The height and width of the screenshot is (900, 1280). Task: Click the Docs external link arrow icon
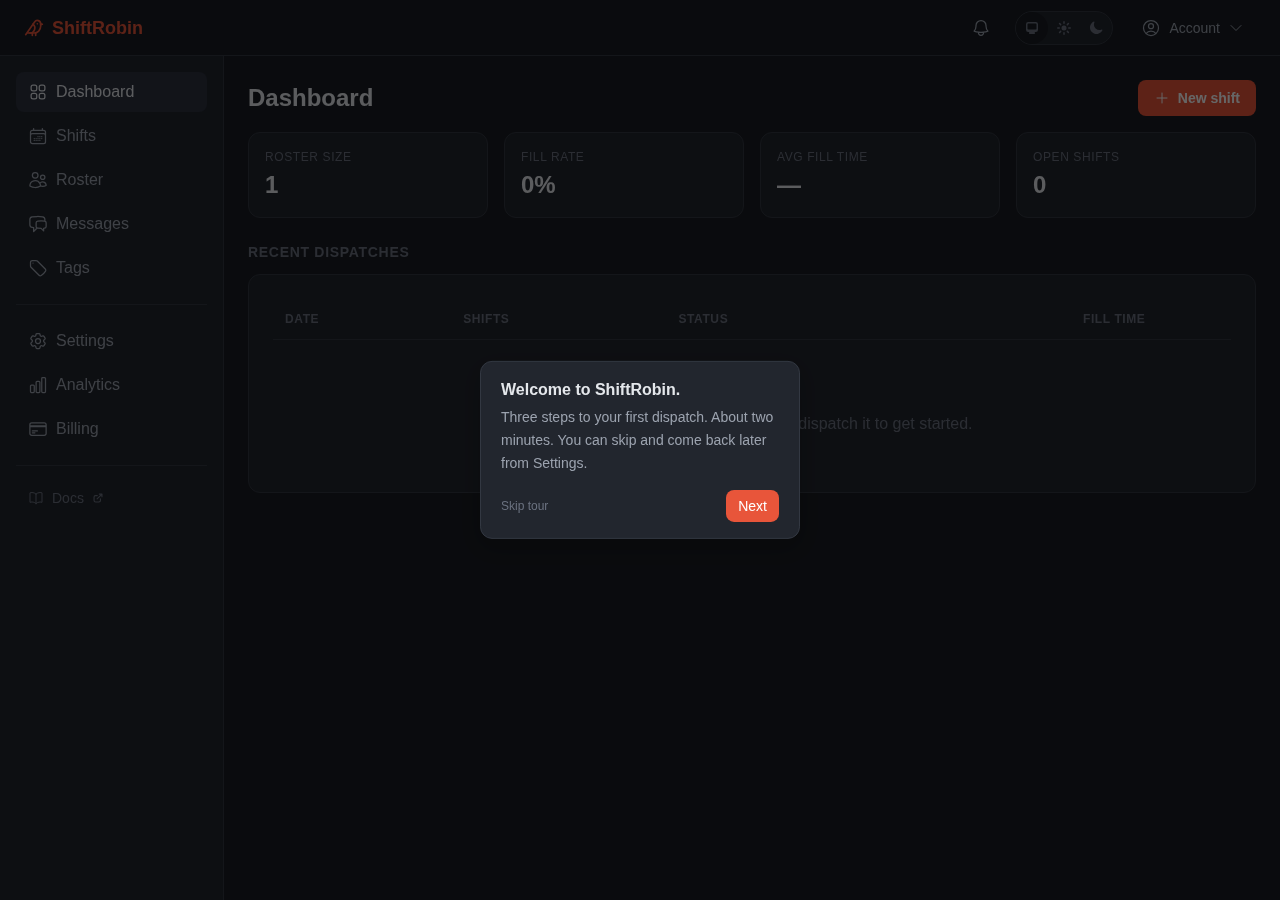[98, 498]
